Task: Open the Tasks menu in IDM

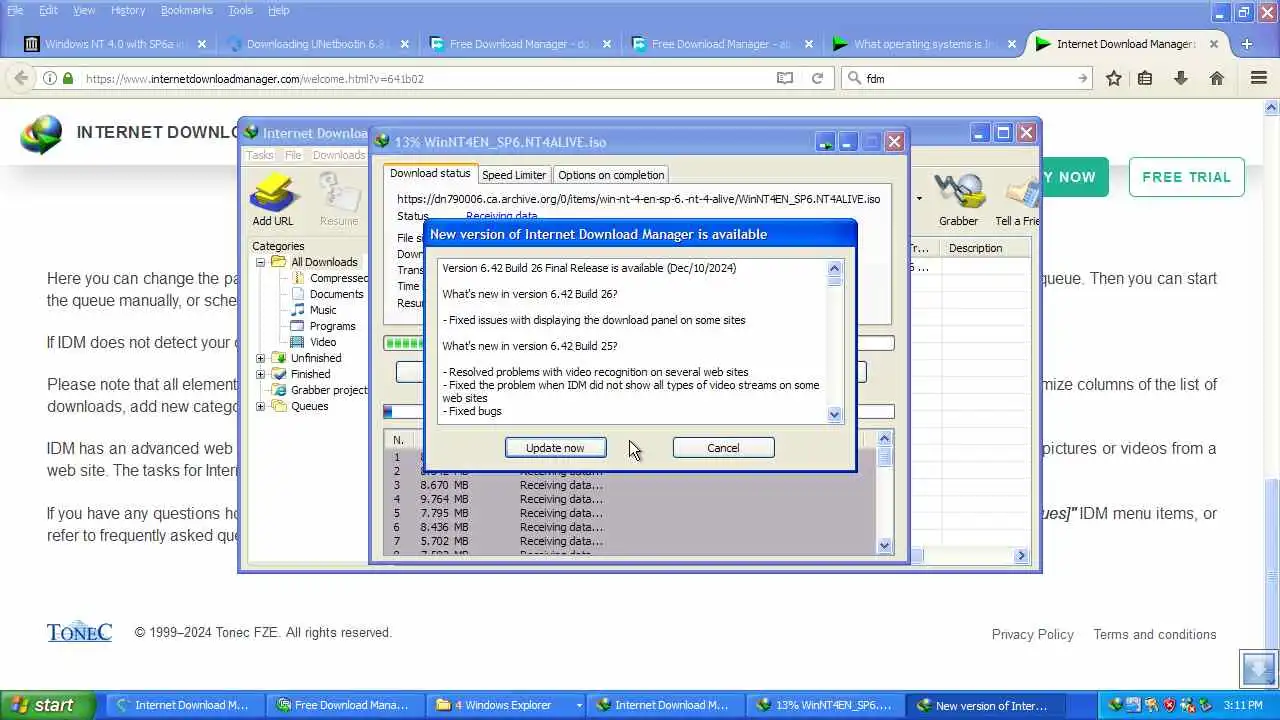Action: click(x=260, y=155)
